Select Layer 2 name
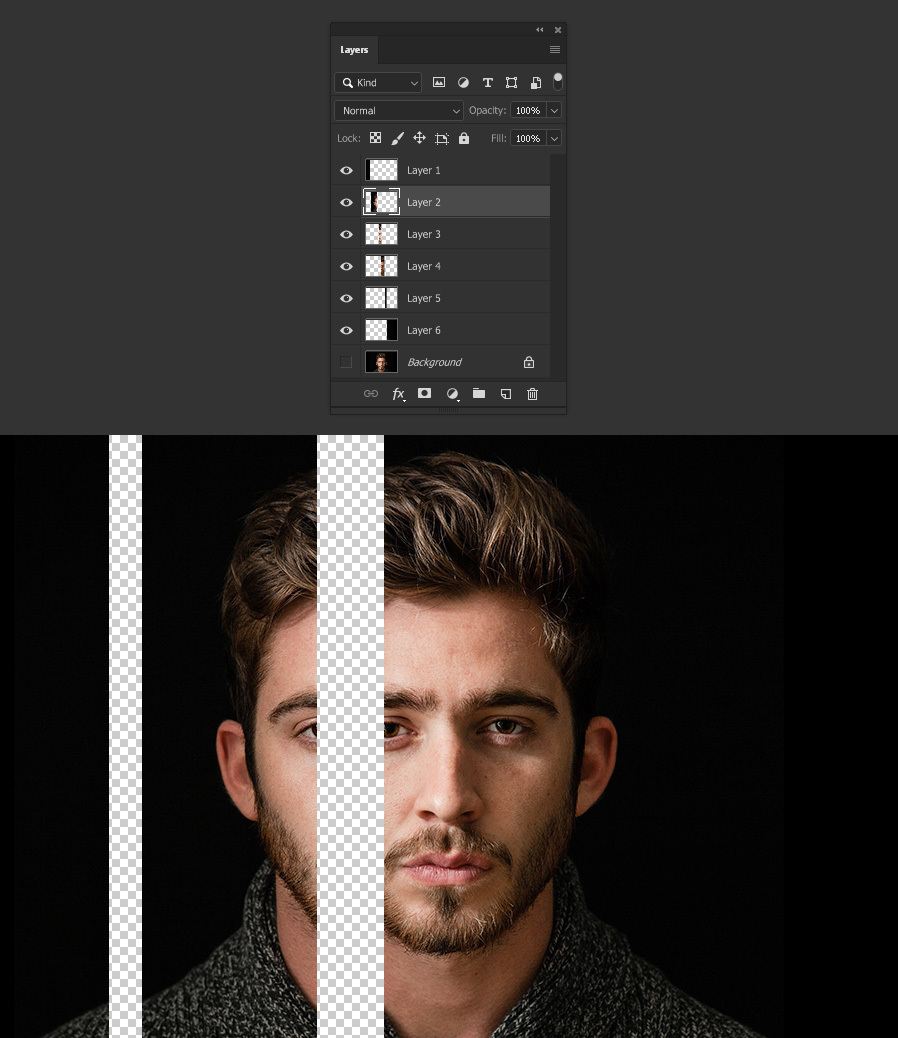 click(424, 202)
